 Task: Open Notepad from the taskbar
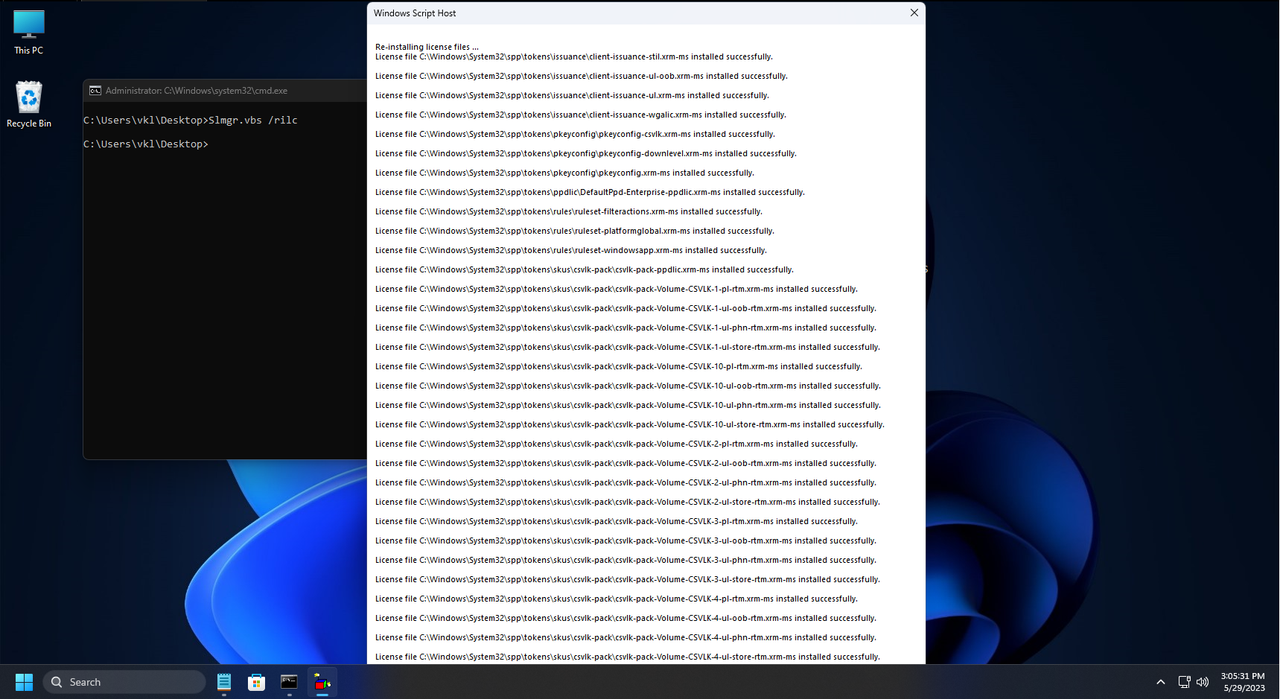pos(224,682)
